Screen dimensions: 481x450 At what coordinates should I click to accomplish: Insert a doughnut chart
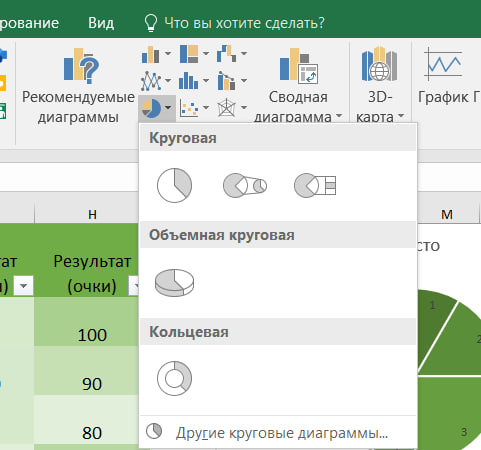[x=174, y=378]
